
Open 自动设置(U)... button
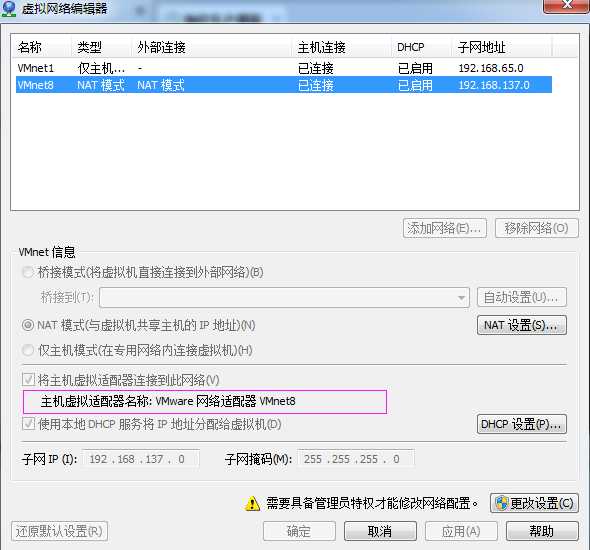click(522, 298)
